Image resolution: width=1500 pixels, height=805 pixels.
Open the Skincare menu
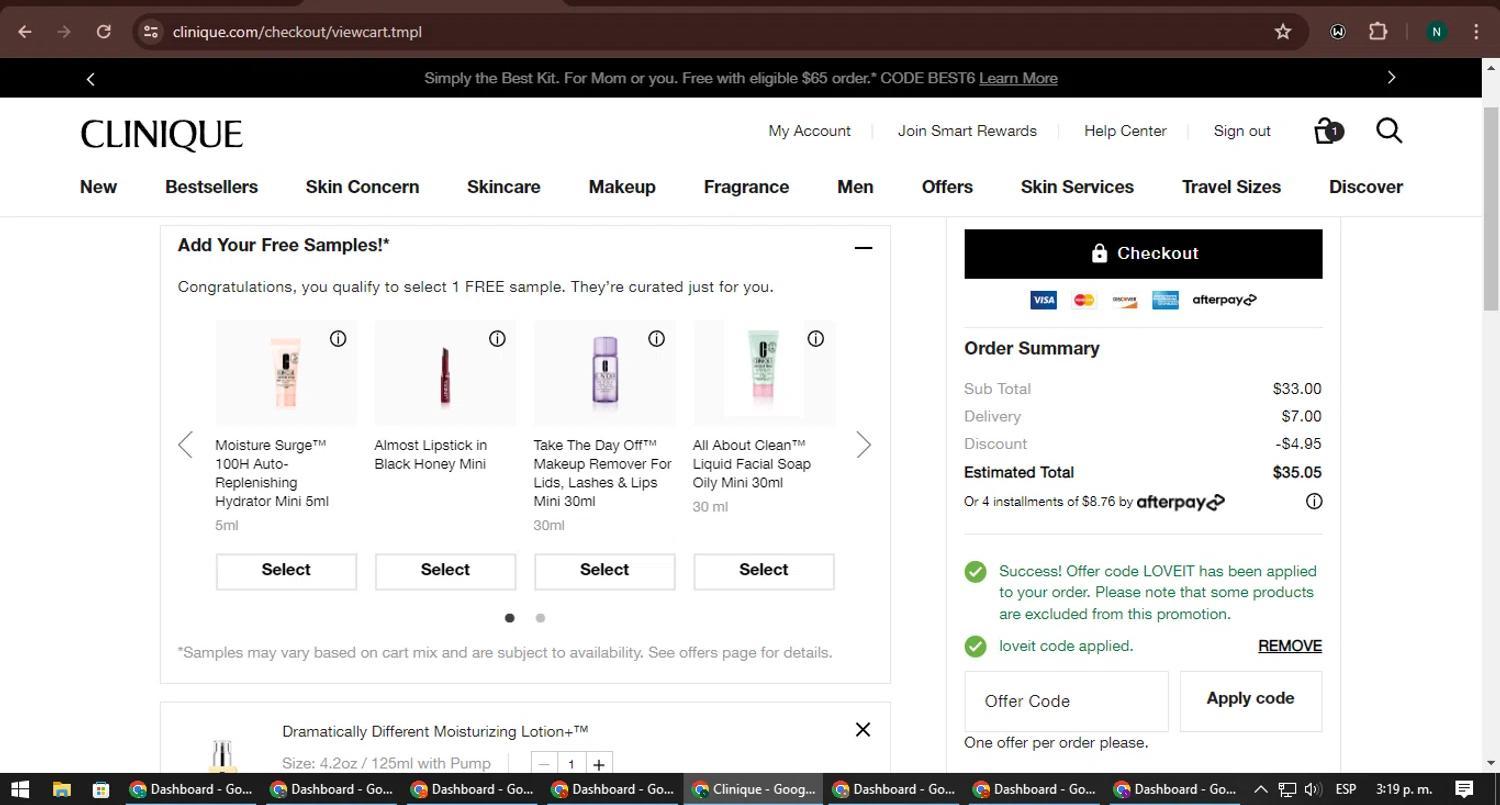click(503, 187)
